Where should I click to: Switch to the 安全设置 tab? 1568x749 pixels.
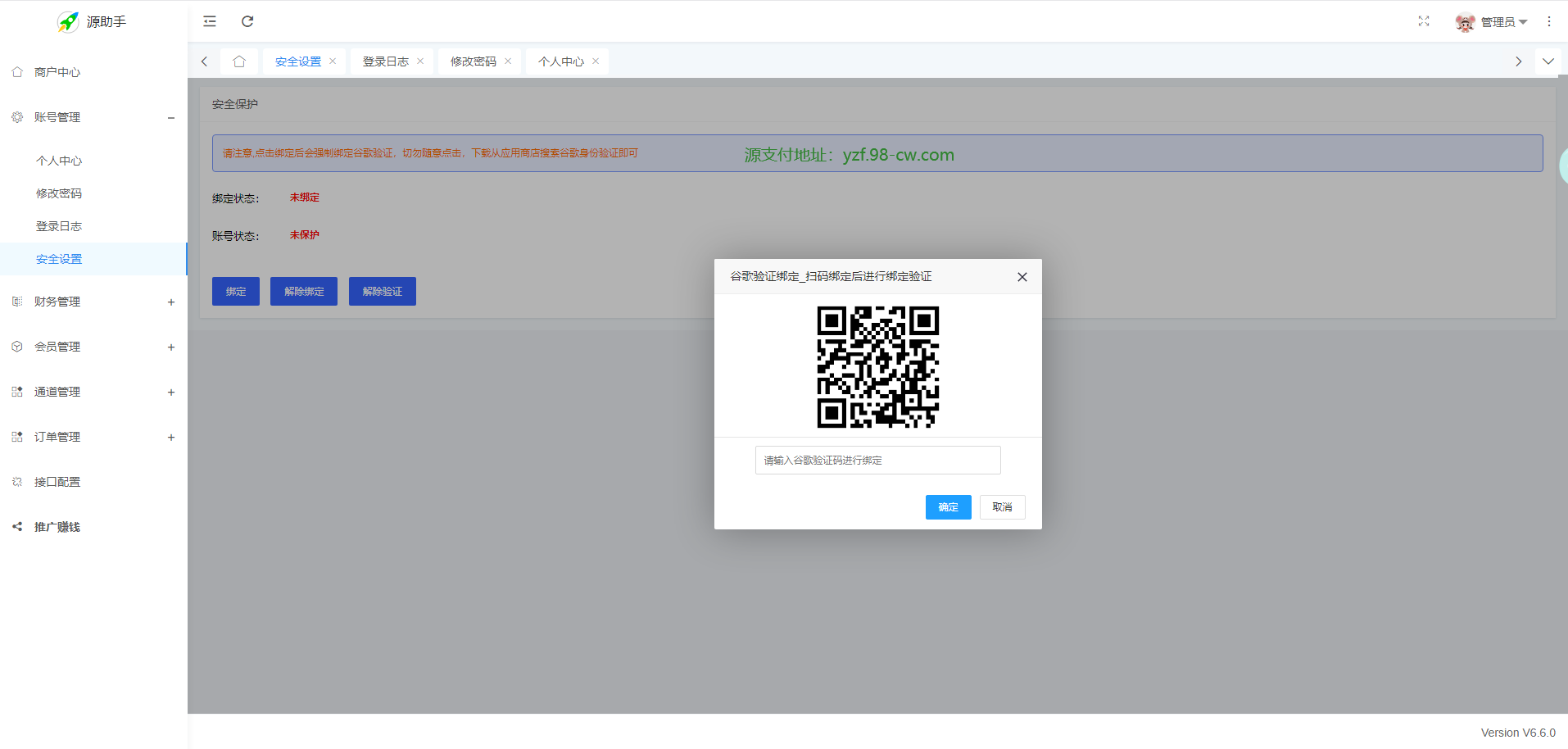coord(298,61)
